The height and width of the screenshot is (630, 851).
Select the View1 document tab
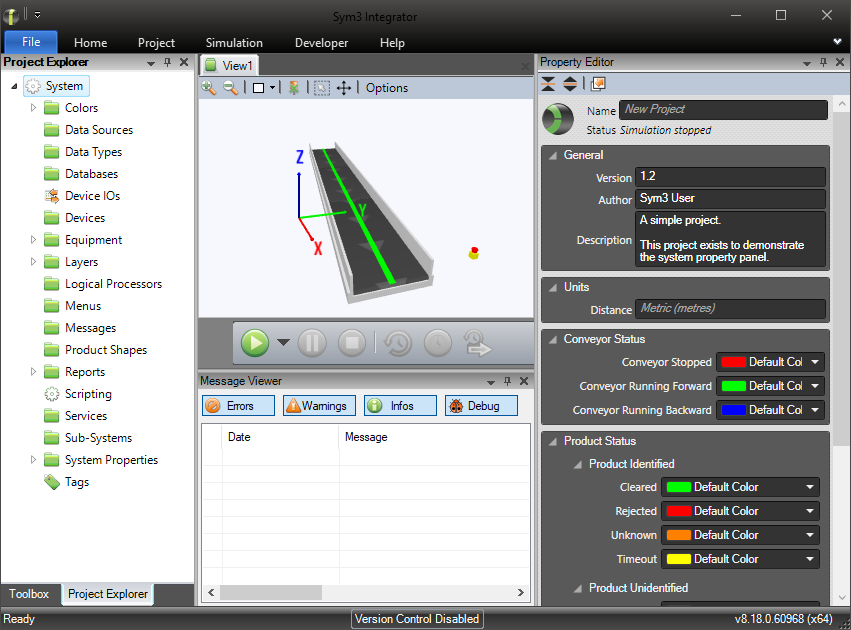click(x=230, y=66)
